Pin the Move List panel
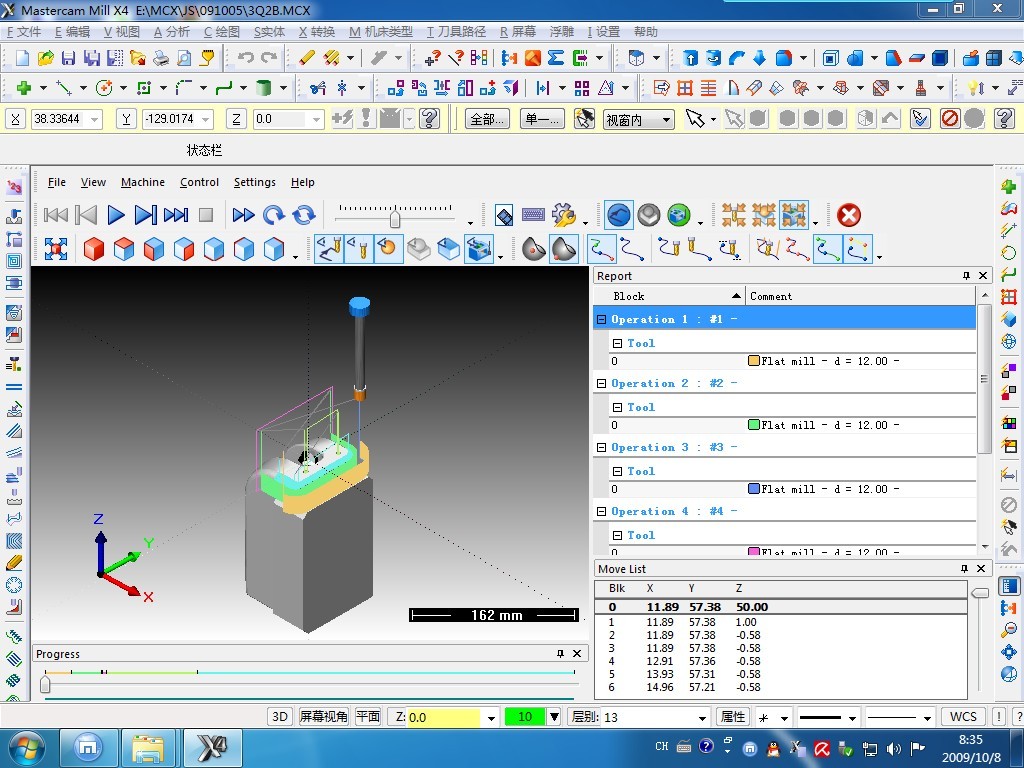Image resolution: width=1024 pixels, height=768 pixels. (x=964, y=569)
